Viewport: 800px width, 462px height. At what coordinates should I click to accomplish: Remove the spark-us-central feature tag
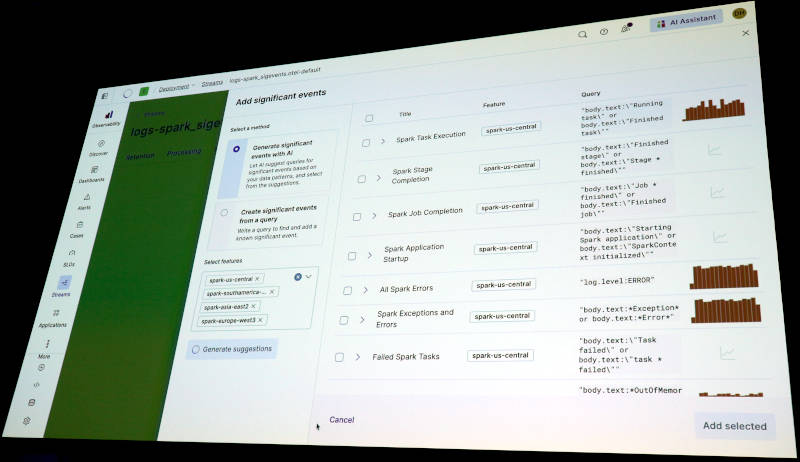pos(257,278)
